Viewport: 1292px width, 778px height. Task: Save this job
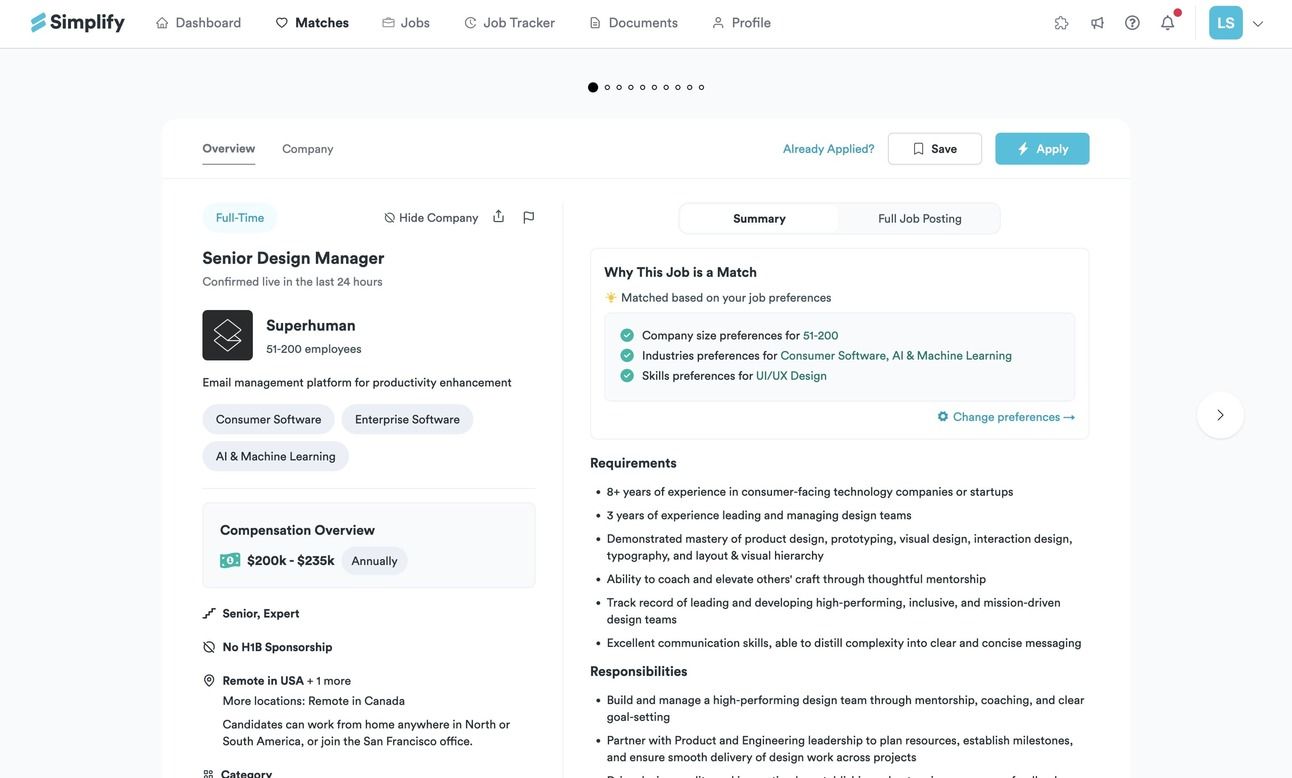pos(935,149)
